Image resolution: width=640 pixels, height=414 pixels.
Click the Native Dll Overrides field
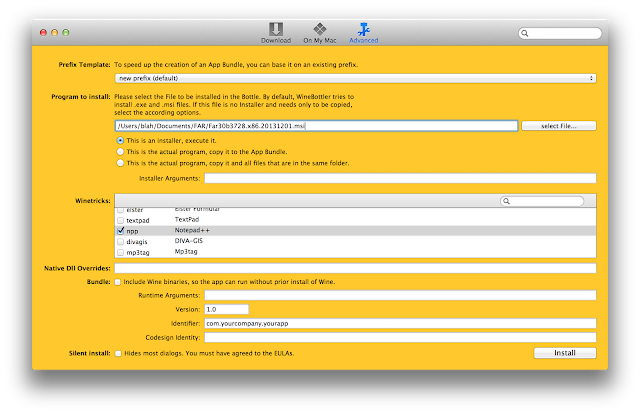tap(355, 268)
